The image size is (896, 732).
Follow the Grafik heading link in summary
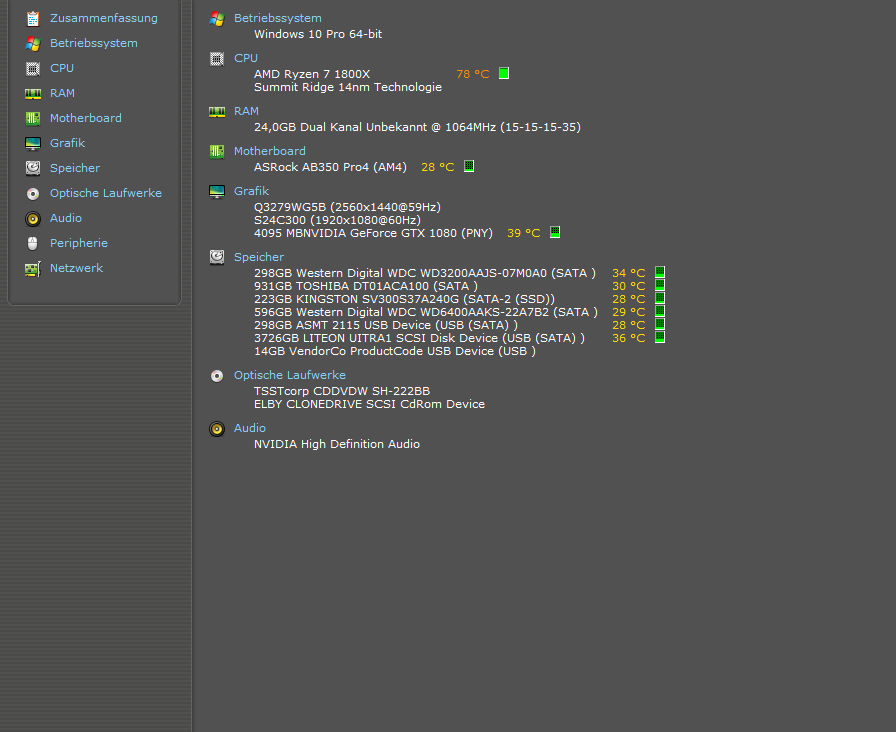pyautogui.click(x=251, y=191)
